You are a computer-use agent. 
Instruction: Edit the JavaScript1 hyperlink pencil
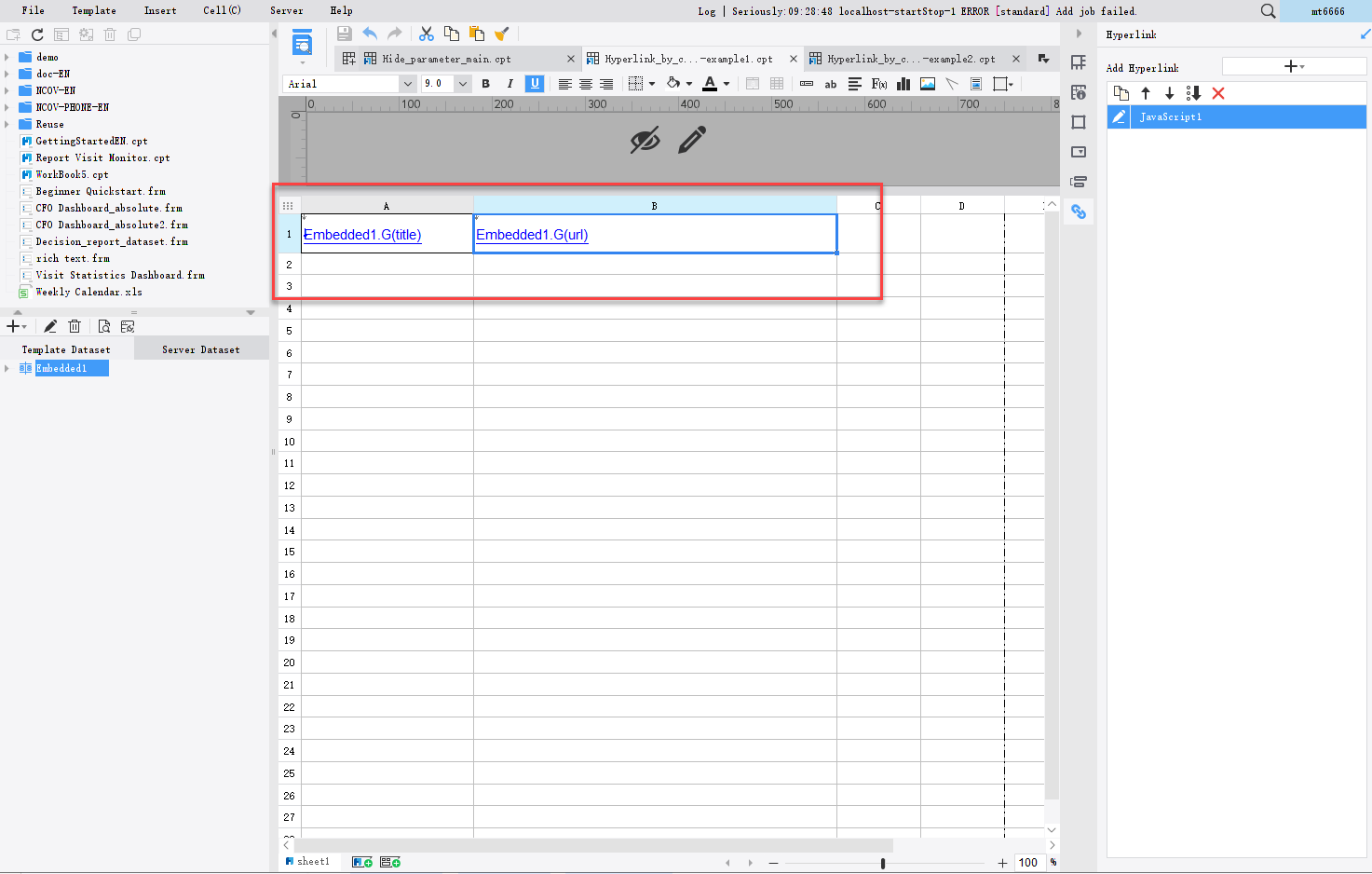(x=1119, y=116)
